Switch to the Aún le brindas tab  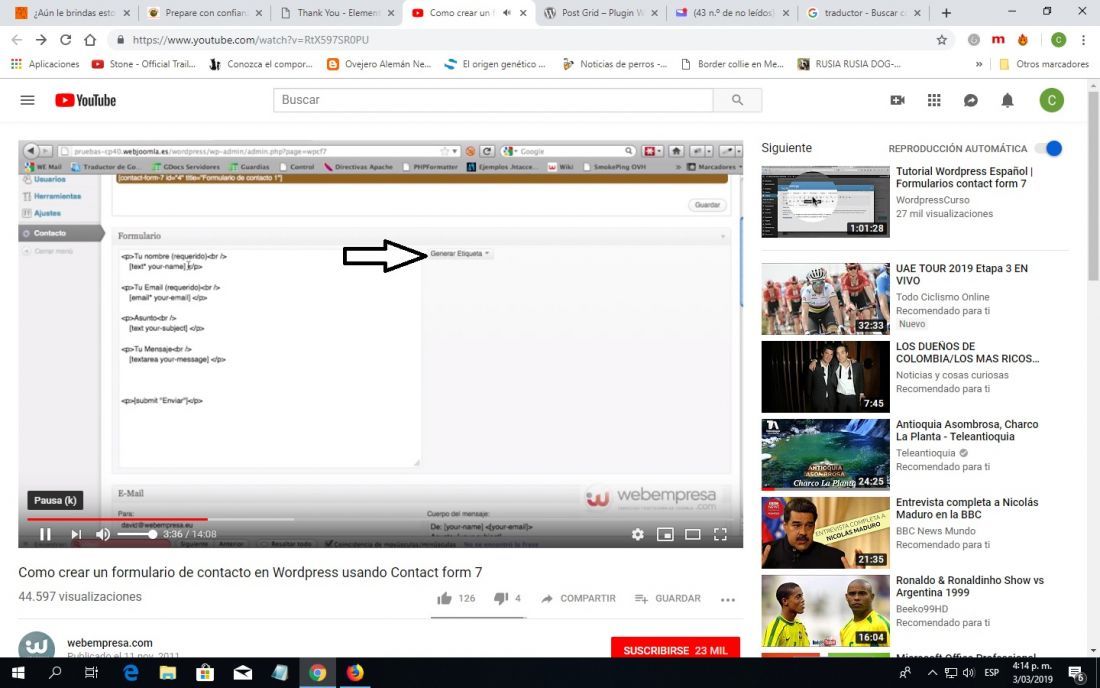(x=72, y=13)
